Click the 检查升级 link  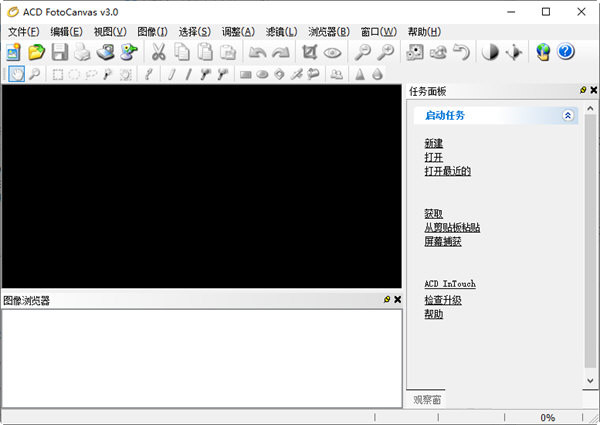click(443, 300)
